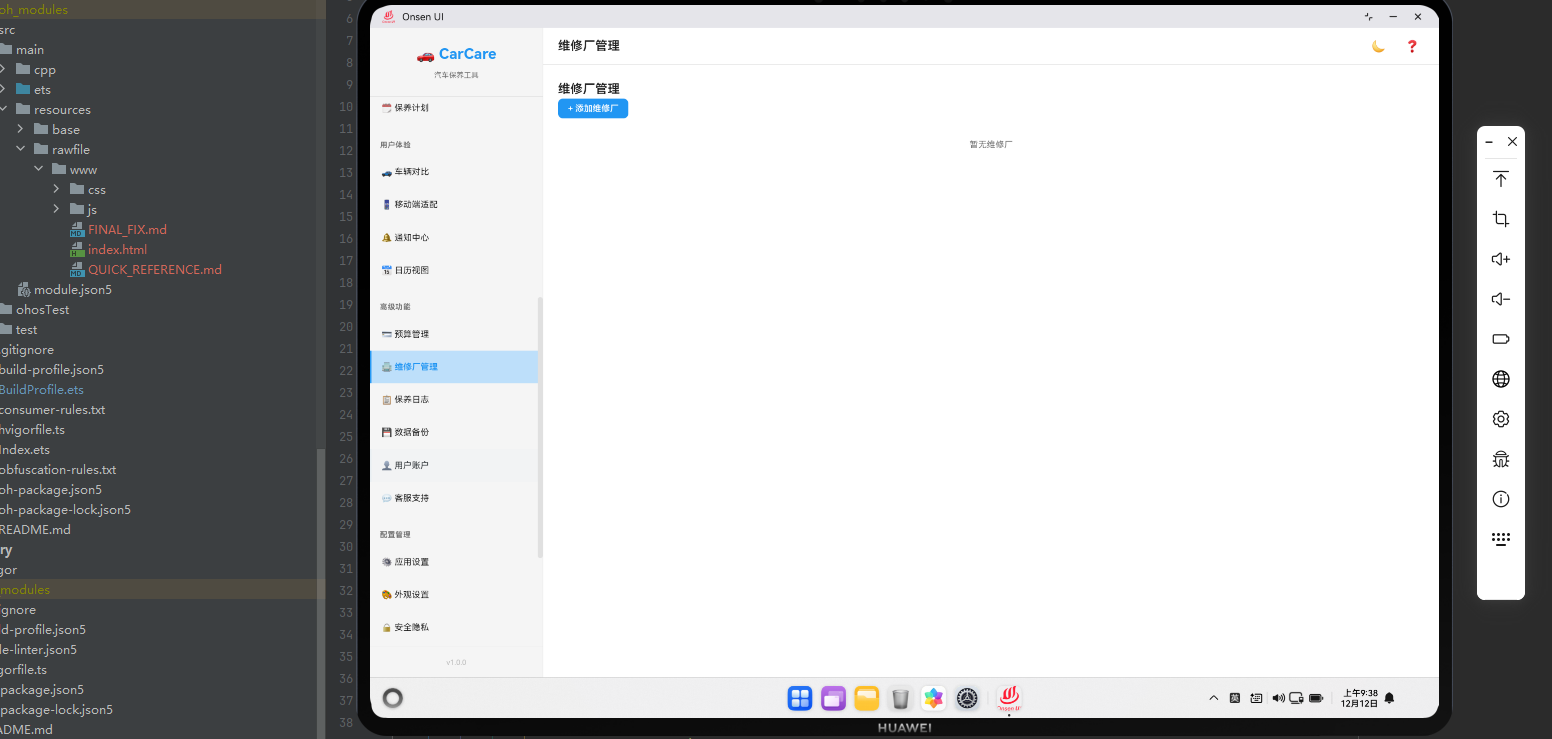Open the purple multitask window icon in dock
The height and width of the screenshot is (739, 1552).
(833, 698)
